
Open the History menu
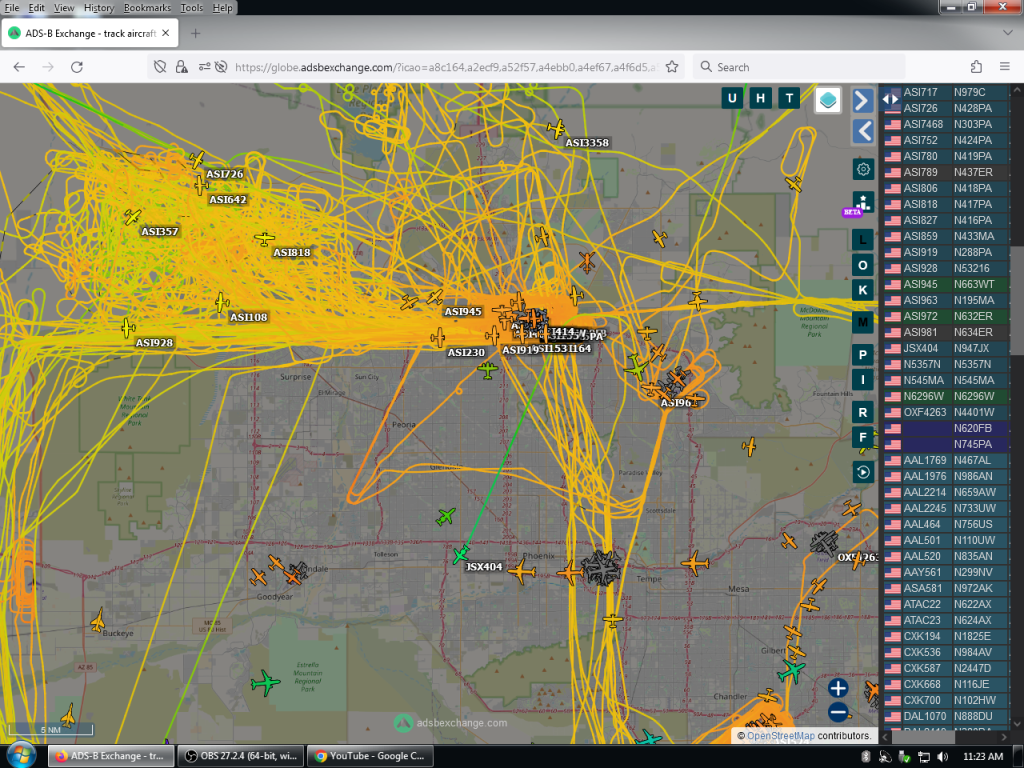99,8
